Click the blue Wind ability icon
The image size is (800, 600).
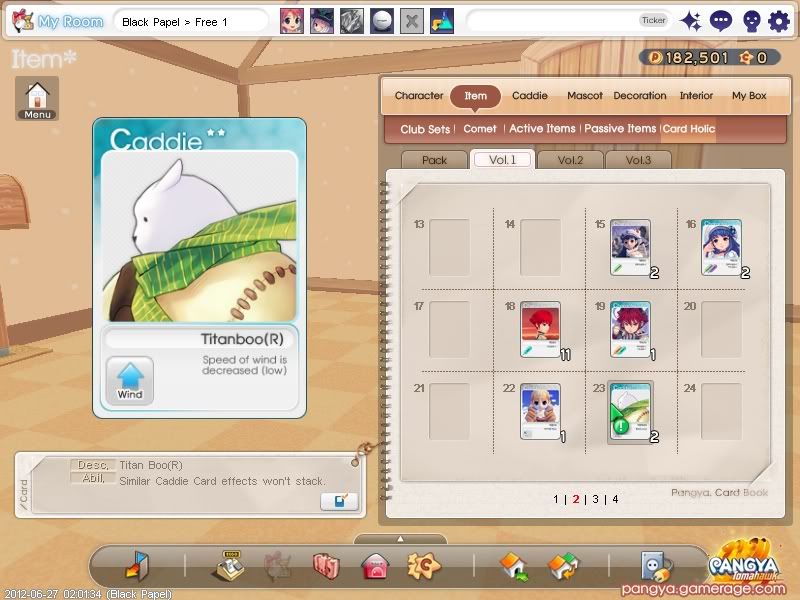(x=130, y=381)
